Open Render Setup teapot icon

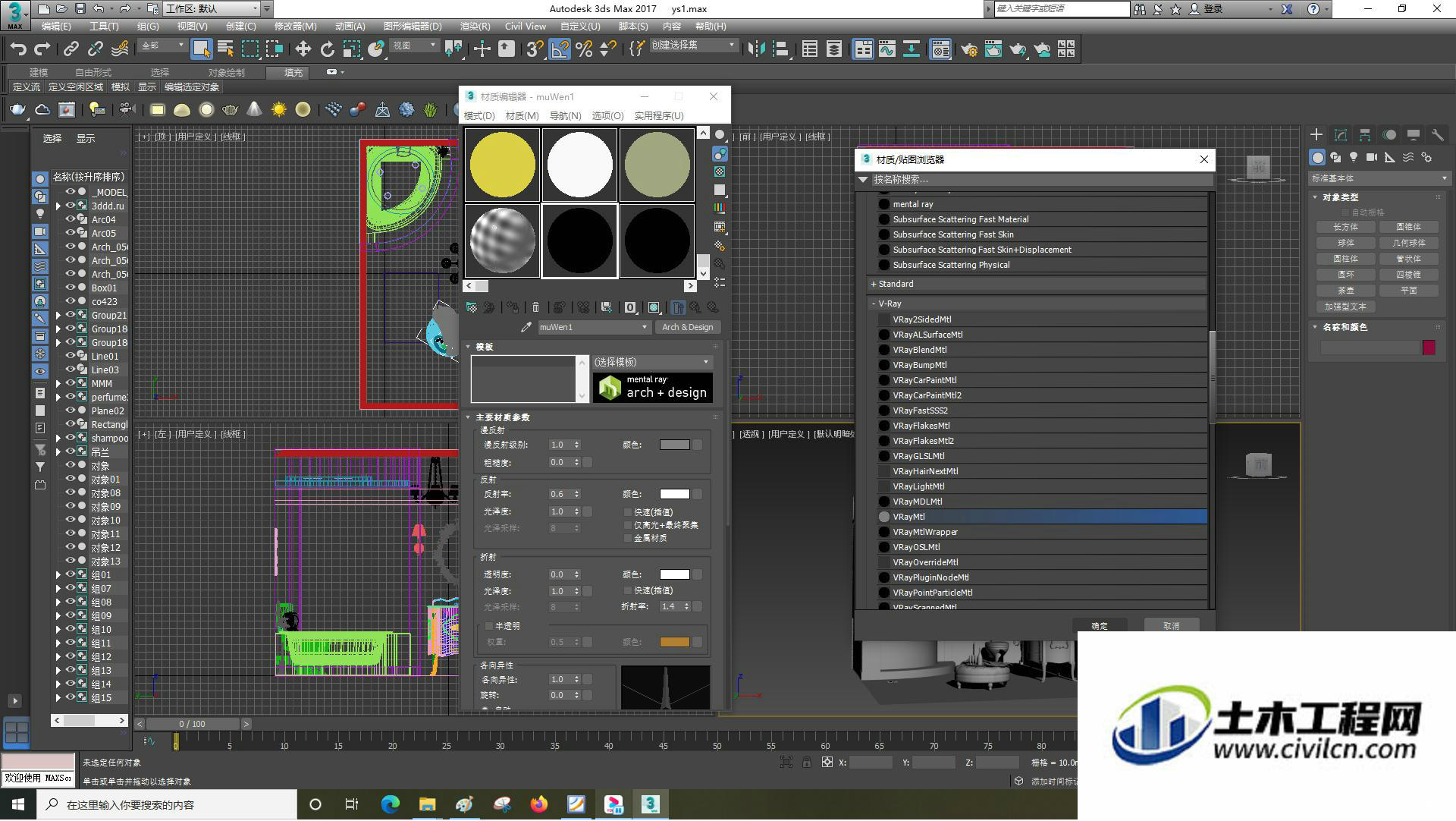968,49
